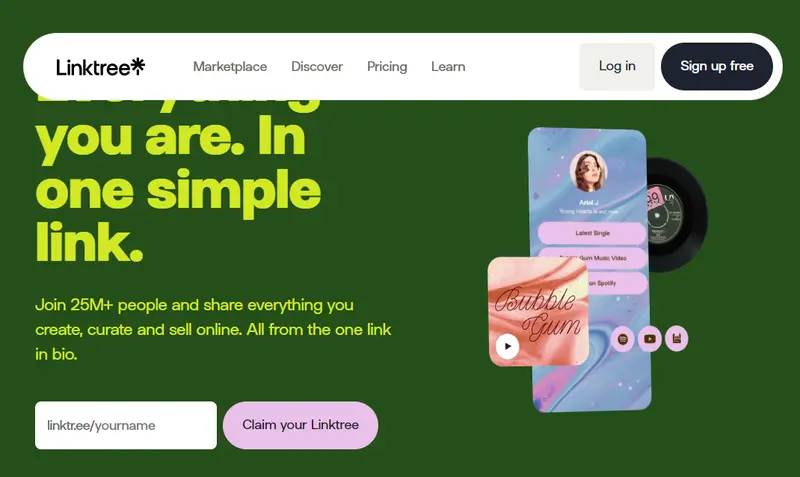This screenshot has width=800, height=477.
Task: Click Claim your Linktree button
Action: tap(301, 425)
